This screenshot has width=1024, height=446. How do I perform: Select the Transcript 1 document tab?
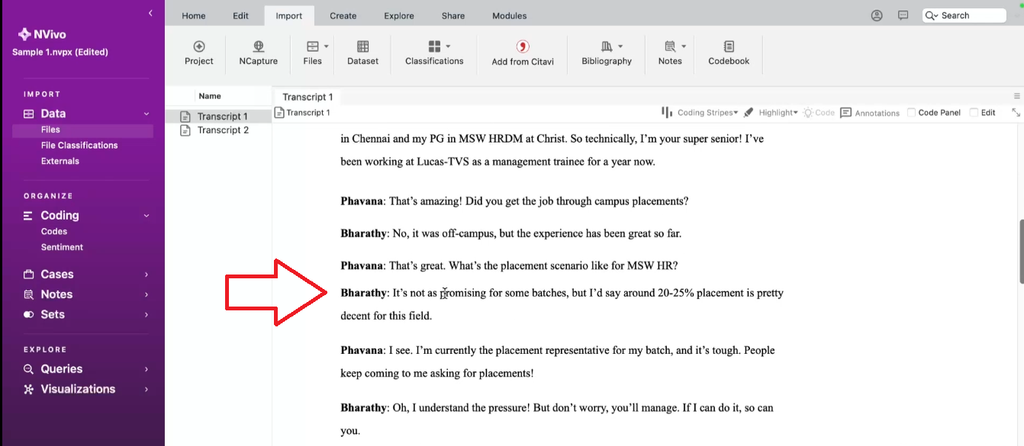click(x=308, y=97)
